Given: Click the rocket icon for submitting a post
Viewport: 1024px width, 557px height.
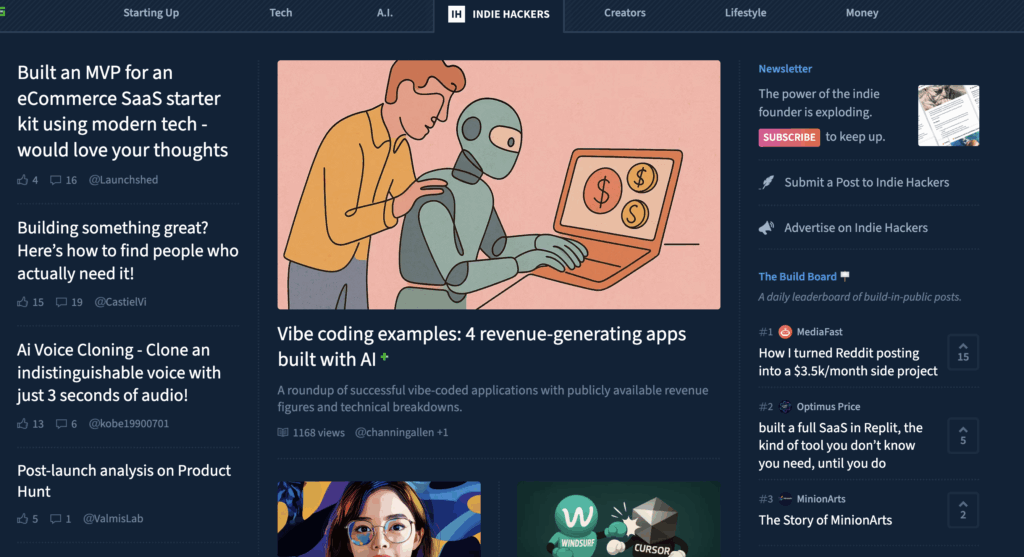Looking at the screenshot, I should (767, 182).
